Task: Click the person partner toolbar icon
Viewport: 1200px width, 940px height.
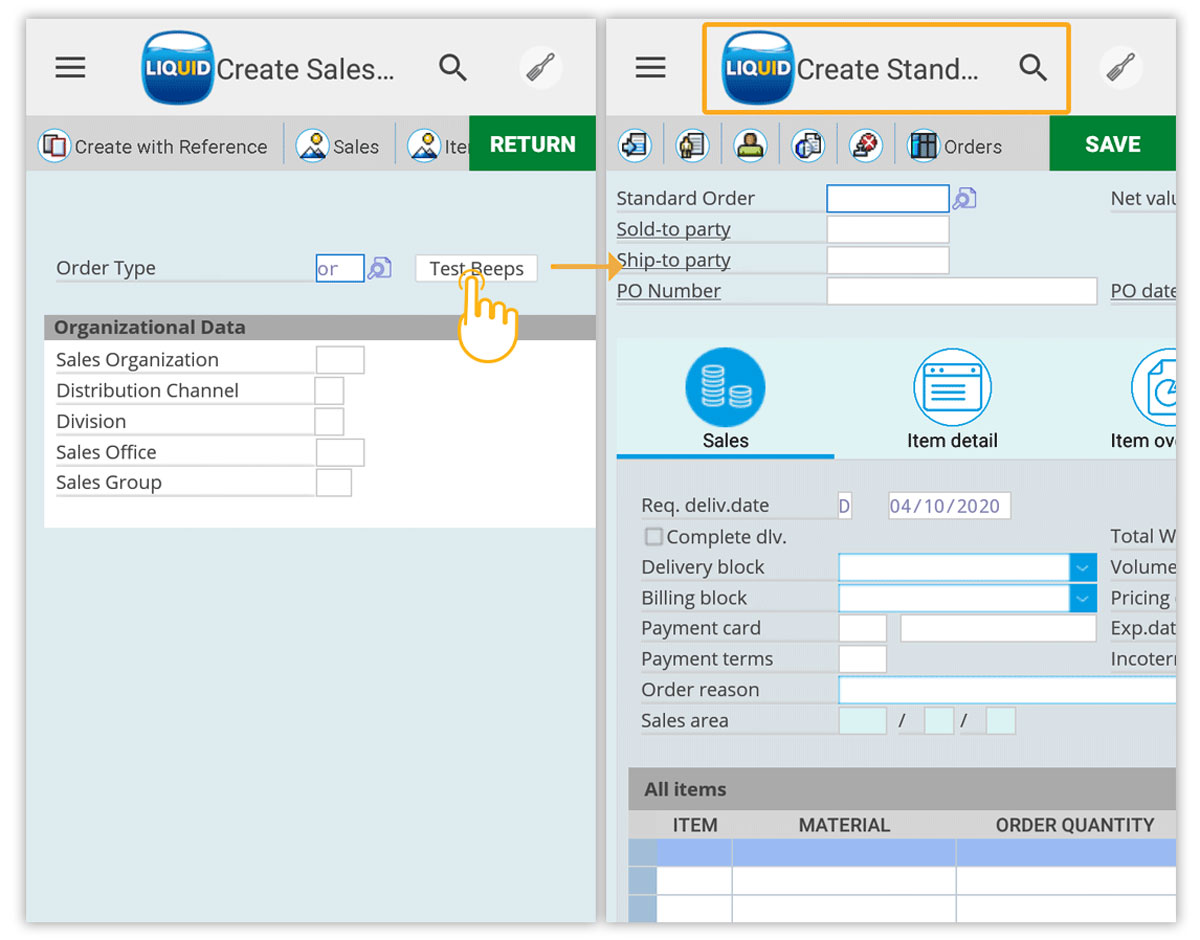Action: (x=750, y=146)
